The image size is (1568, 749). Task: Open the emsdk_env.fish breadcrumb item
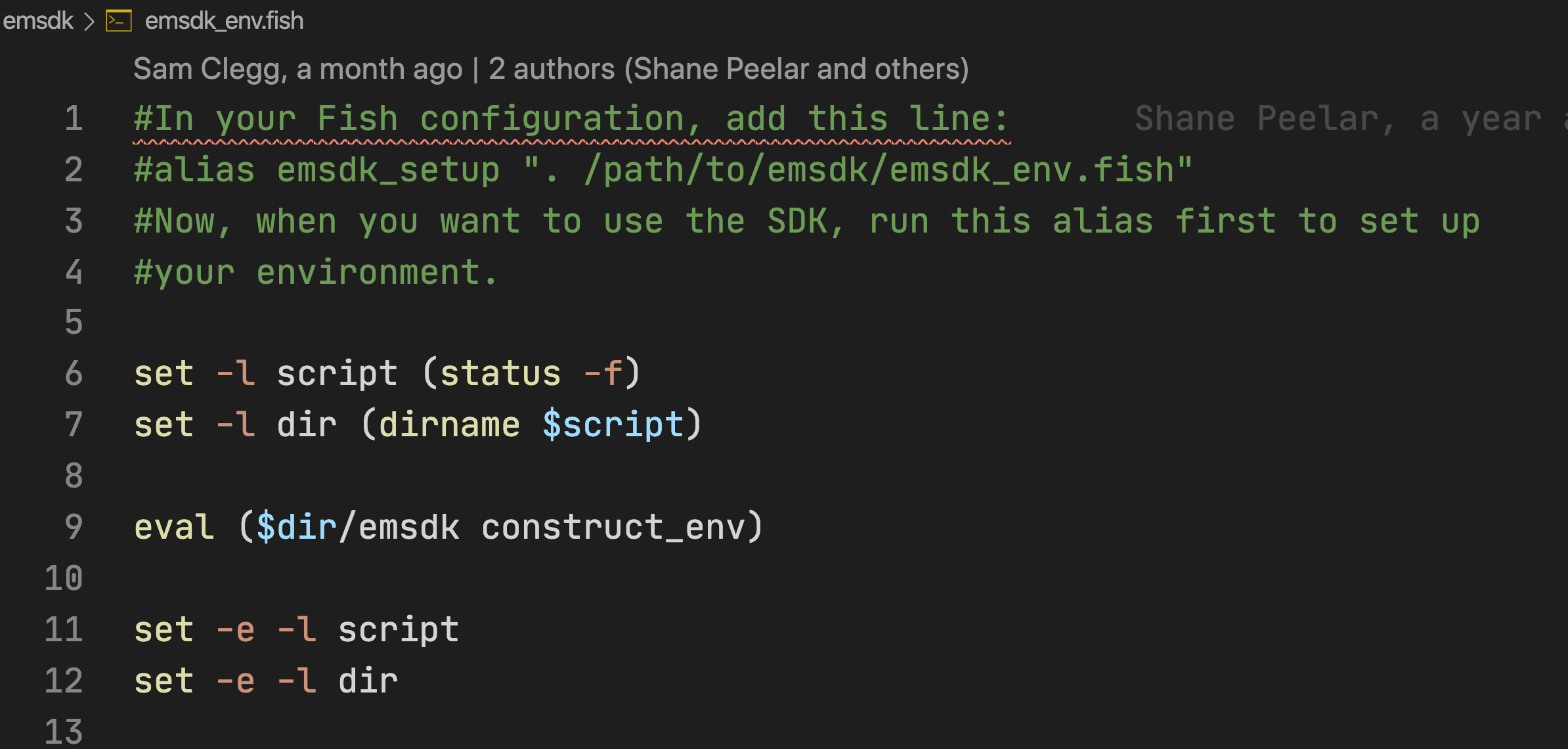pyautogui.click(x=224, y=21)
